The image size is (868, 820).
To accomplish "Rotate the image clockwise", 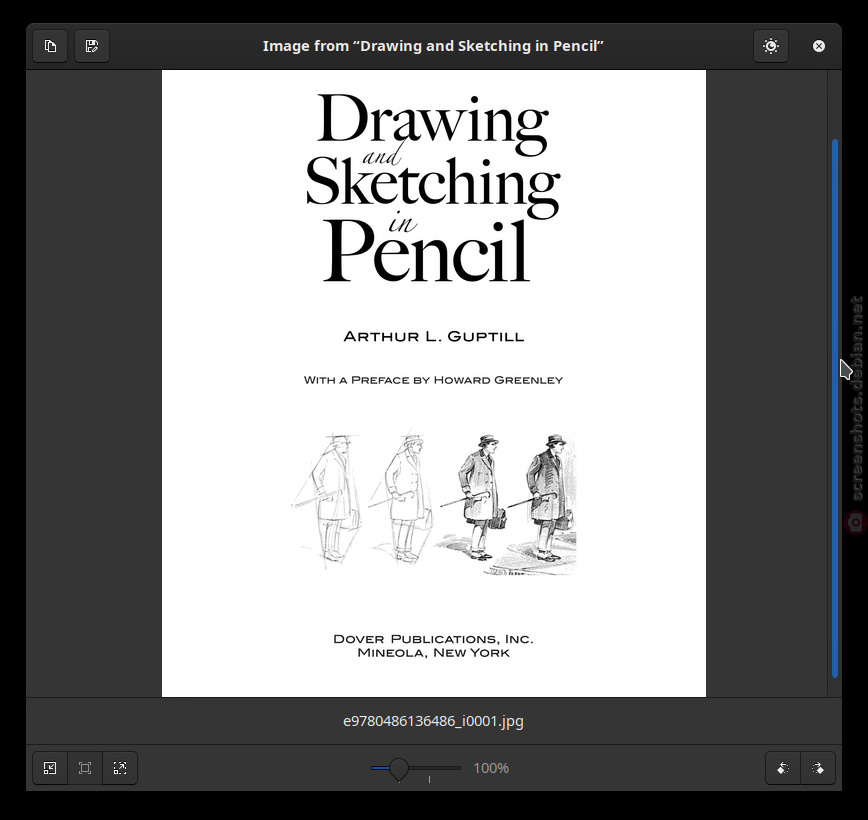I will 818,768.
